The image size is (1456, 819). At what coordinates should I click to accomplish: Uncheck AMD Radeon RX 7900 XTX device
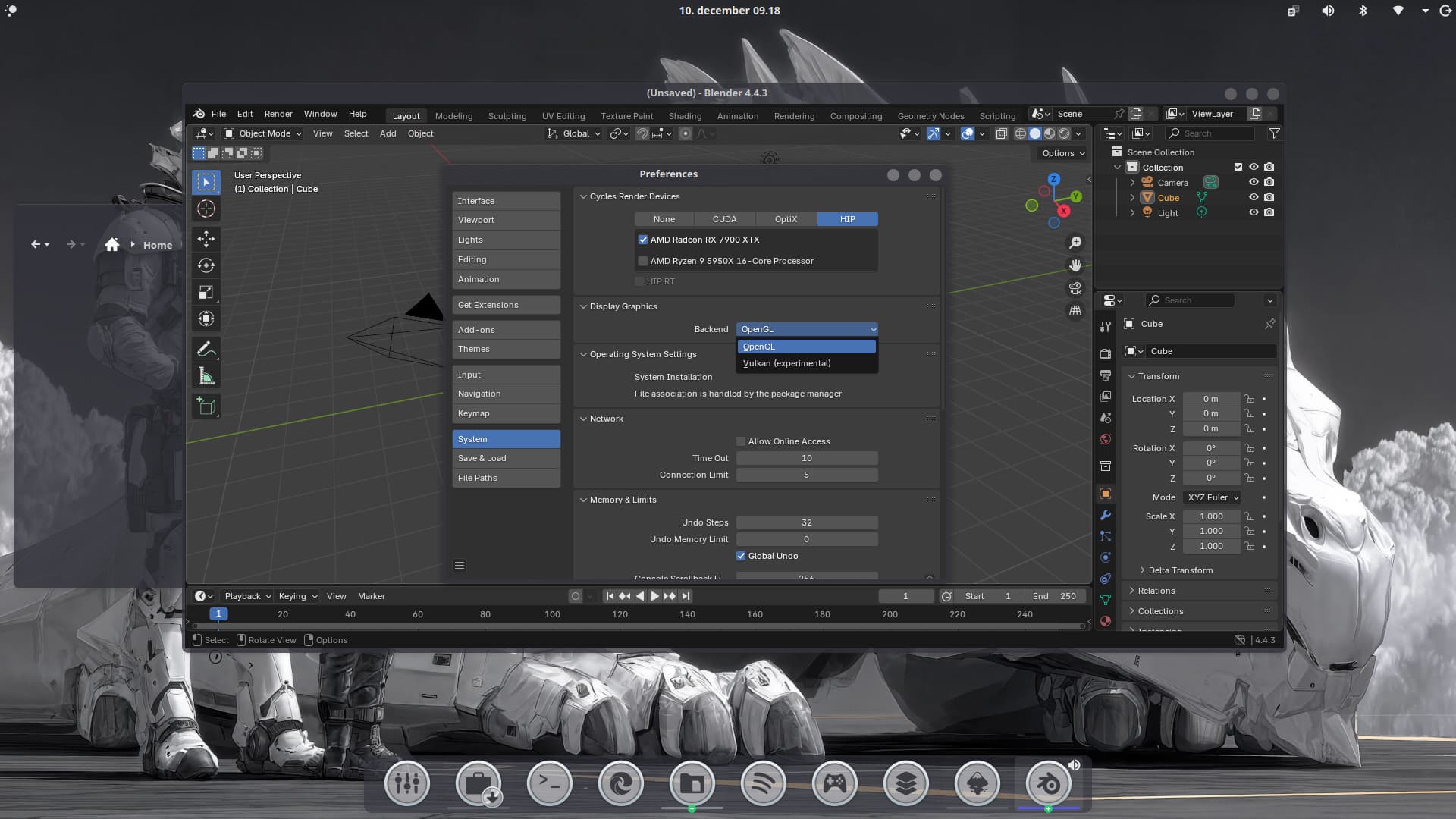click(x=643, y=240)
